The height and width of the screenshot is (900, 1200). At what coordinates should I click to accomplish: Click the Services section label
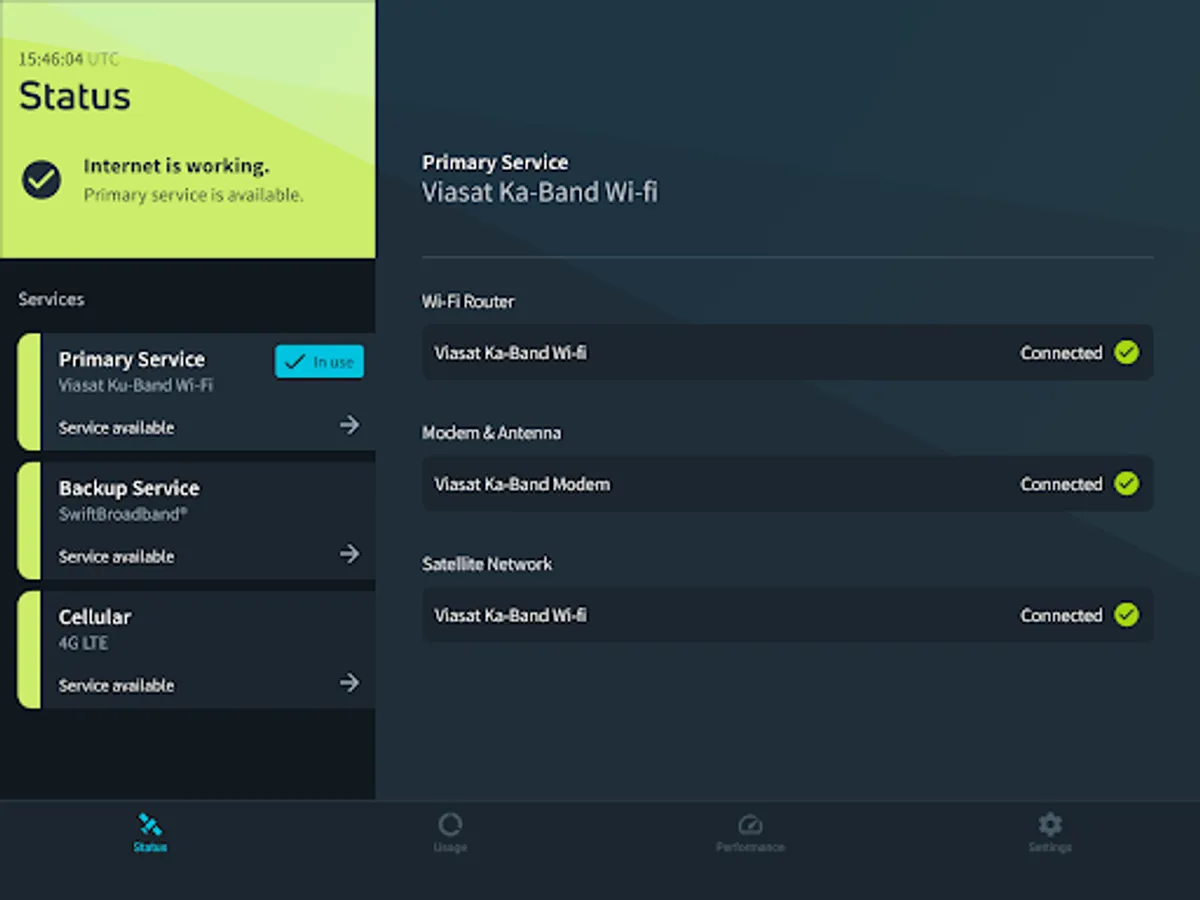pyautogui.click(x=51, y=299)
